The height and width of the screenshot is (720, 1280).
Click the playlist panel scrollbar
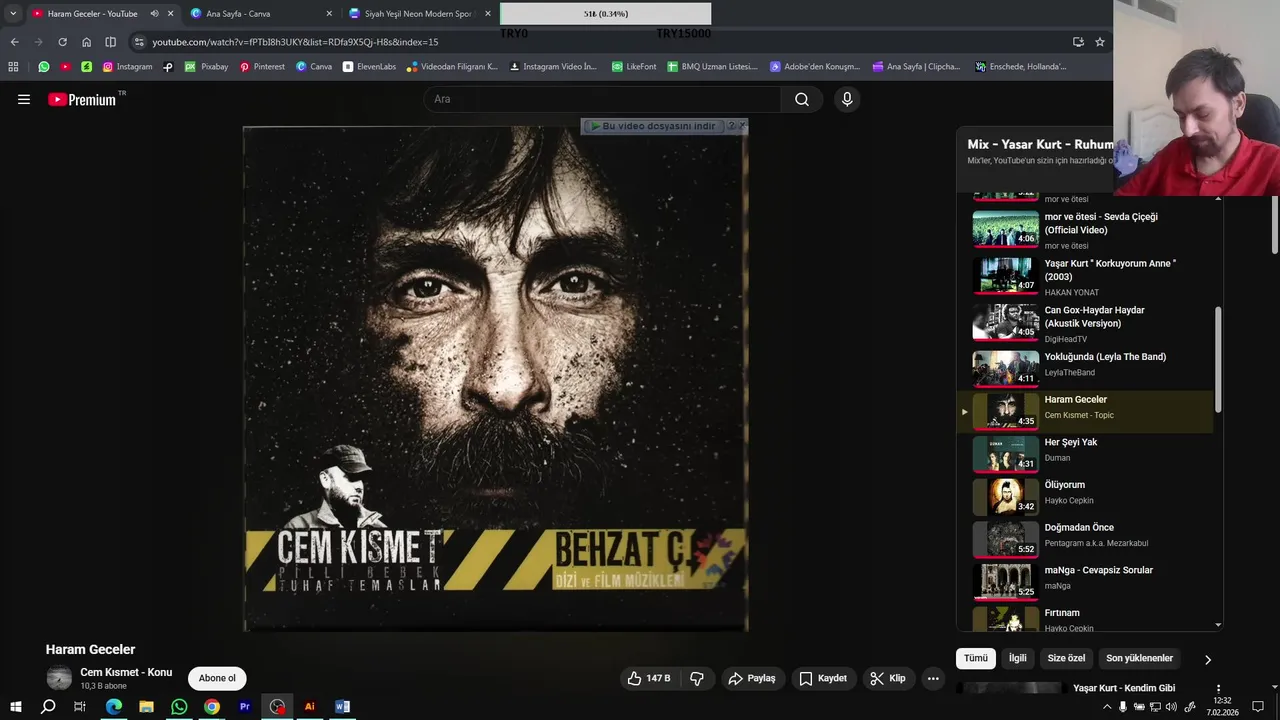(x=1218, y=360)
